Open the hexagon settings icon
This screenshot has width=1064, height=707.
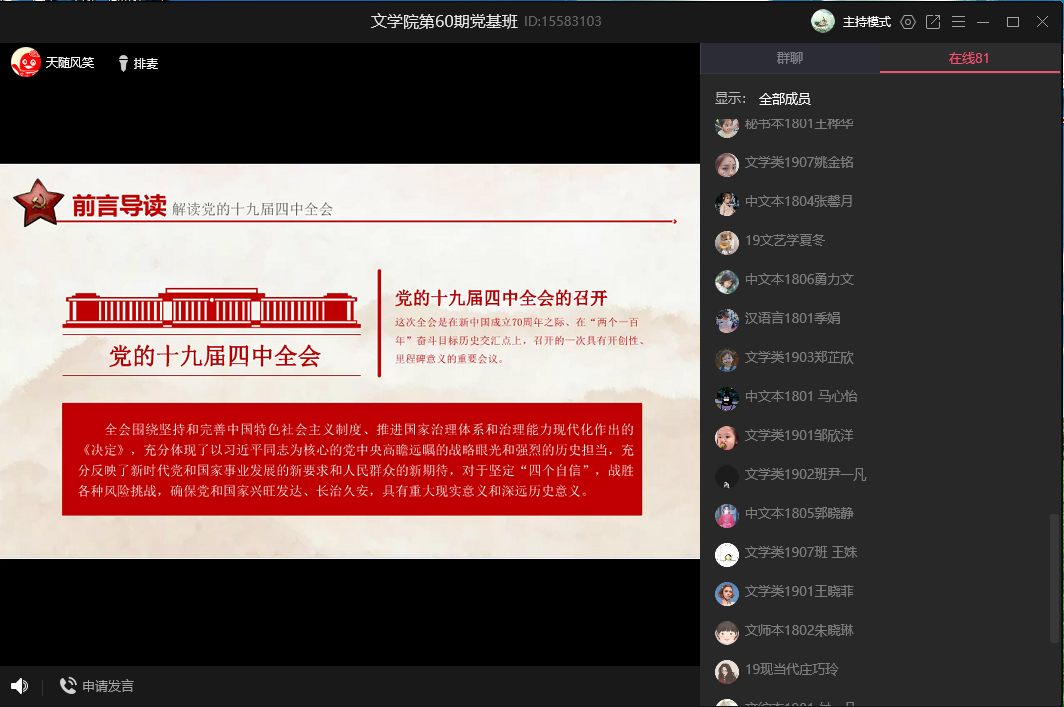point(908,22)
